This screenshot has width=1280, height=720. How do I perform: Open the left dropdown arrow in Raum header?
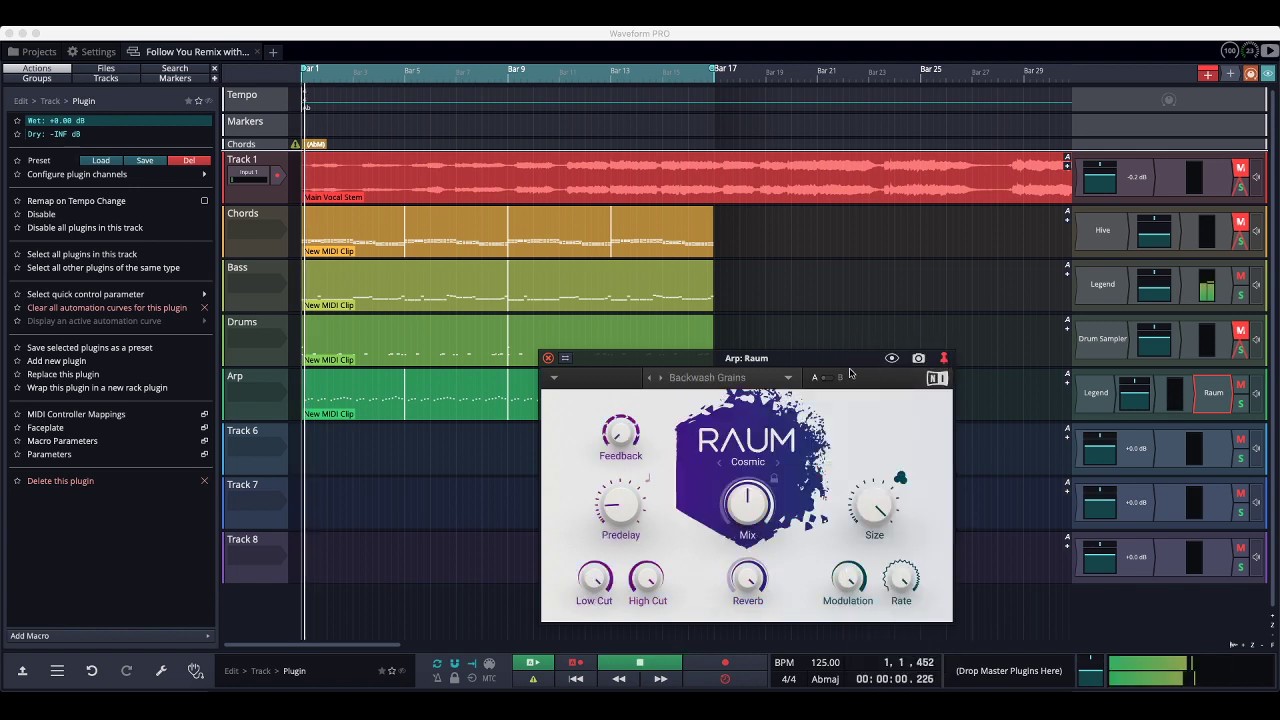[554, 378]
